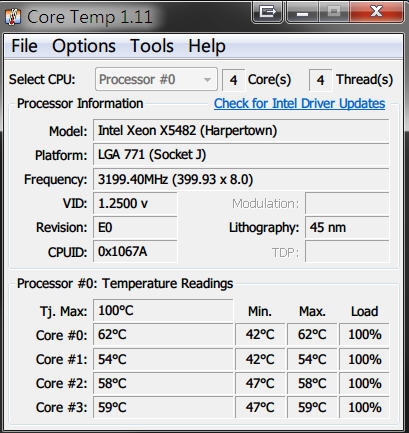The height and width of the screenshot is (433, 409).
Task: Click Core #2 maximum temperature value
Action: pyautogui.click(x=312, y=383)
